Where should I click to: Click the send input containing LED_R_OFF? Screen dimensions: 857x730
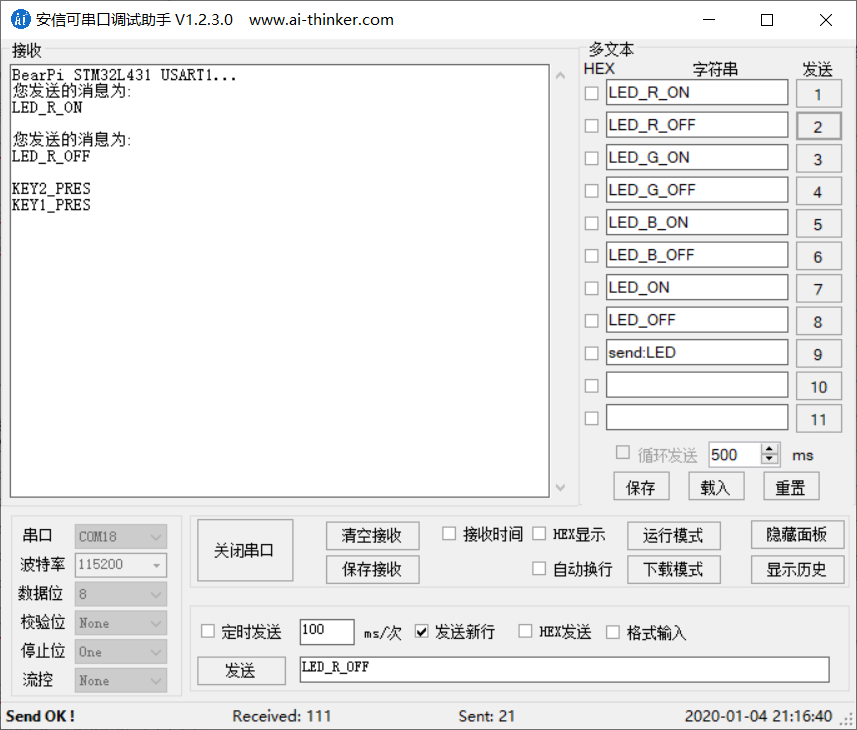565,669
